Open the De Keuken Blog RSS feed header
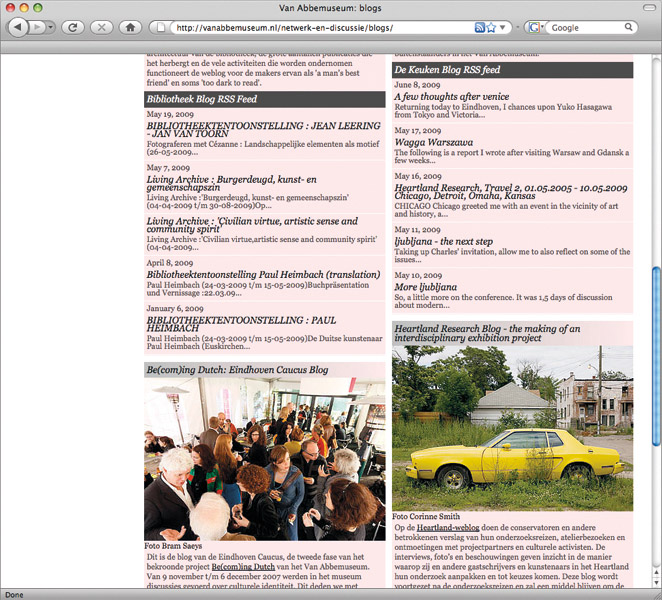Viewport: 662px width, 600px height. pos(513,70)
